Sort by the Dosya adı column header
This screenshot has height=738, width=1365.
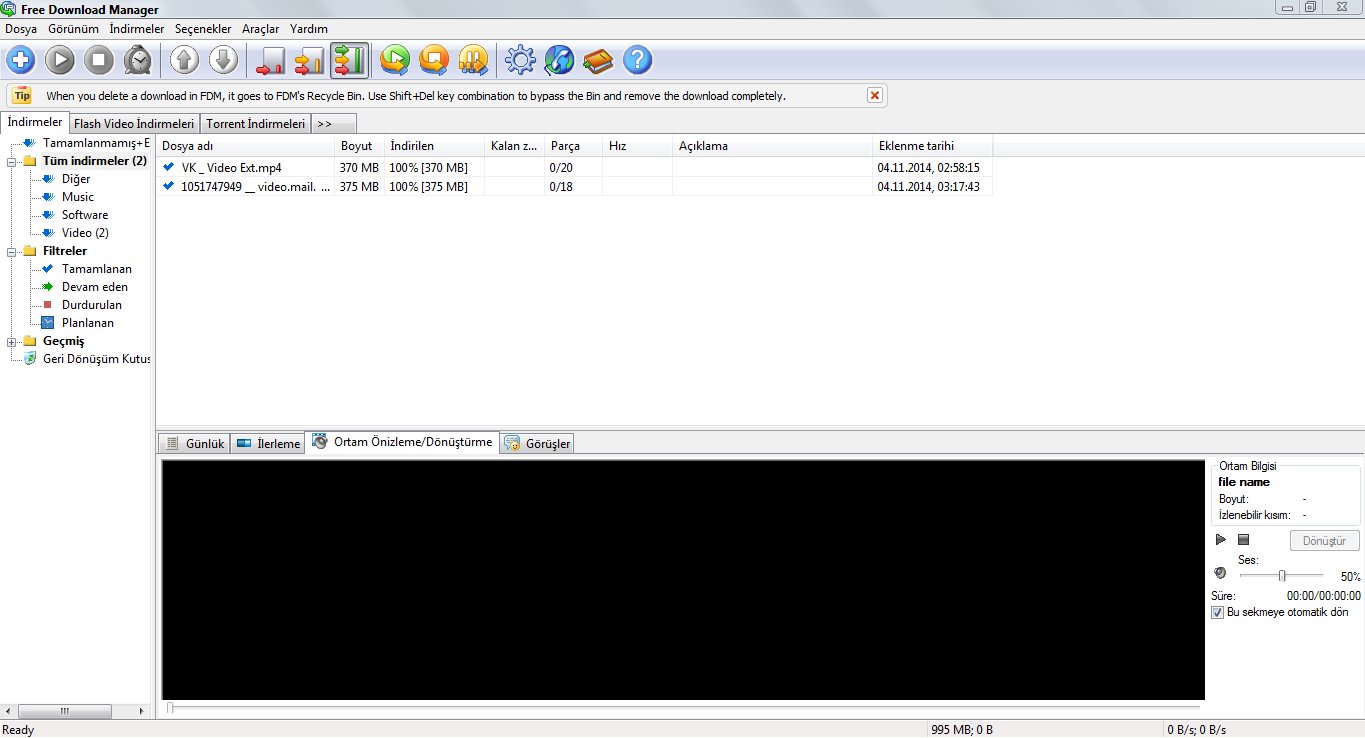tap(245, 146)
